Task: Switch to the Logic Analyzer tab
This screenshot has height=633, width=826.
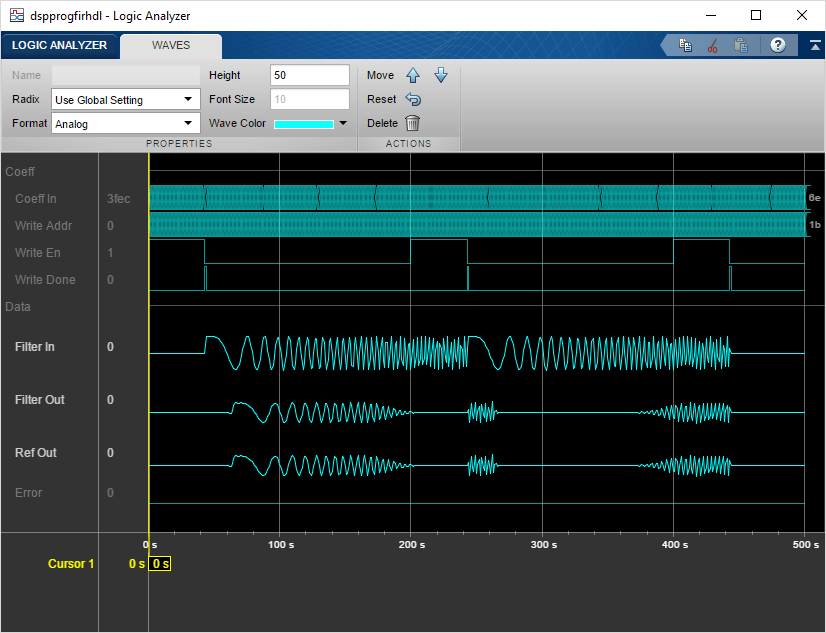Action: pyautogui.click(x=59, y=46)
